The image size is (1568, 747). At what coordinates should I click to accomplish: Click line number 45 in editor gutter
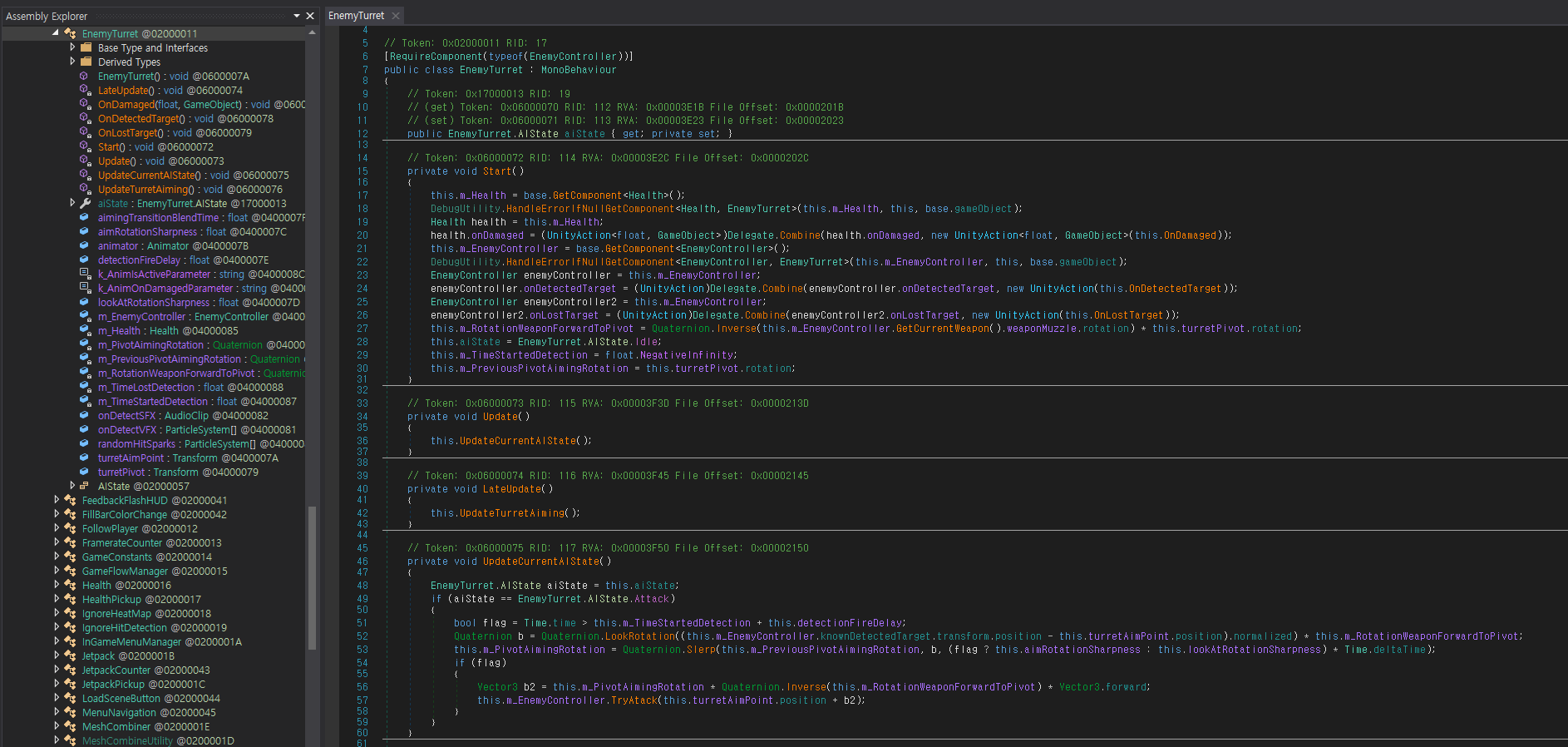(362, 548)
